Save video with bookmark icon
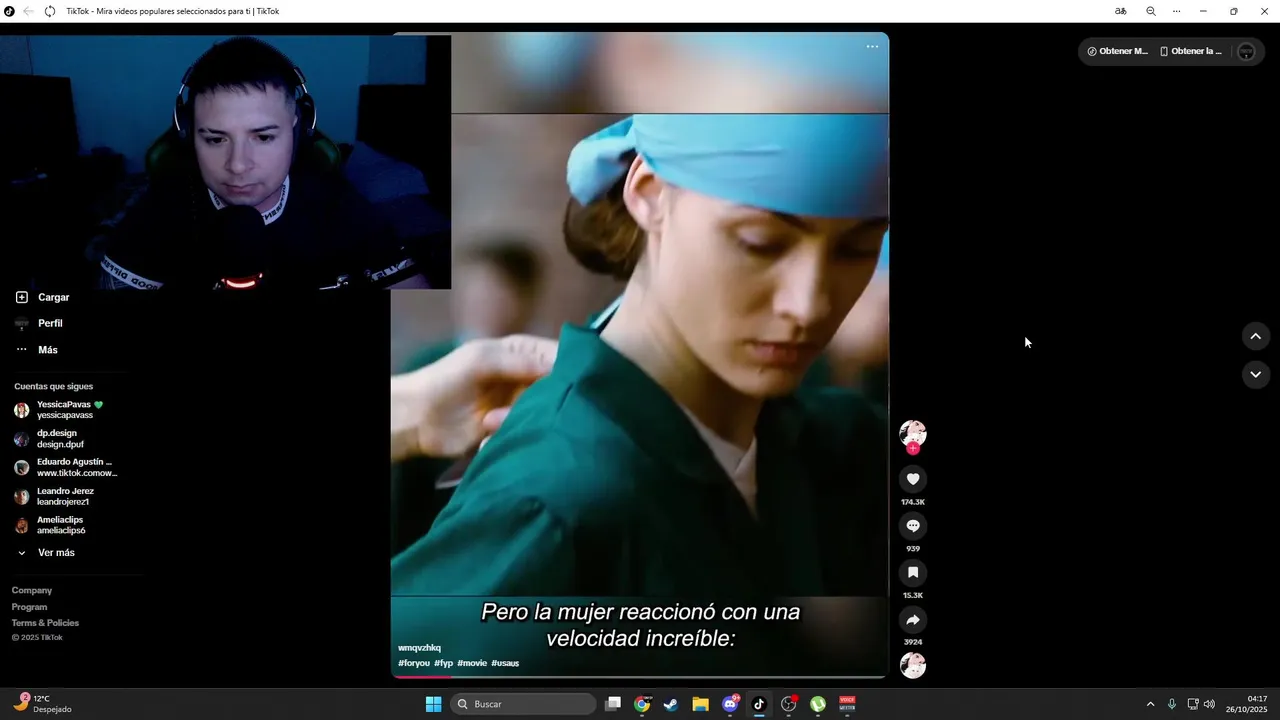1280x720 pixels. point(913,573)
